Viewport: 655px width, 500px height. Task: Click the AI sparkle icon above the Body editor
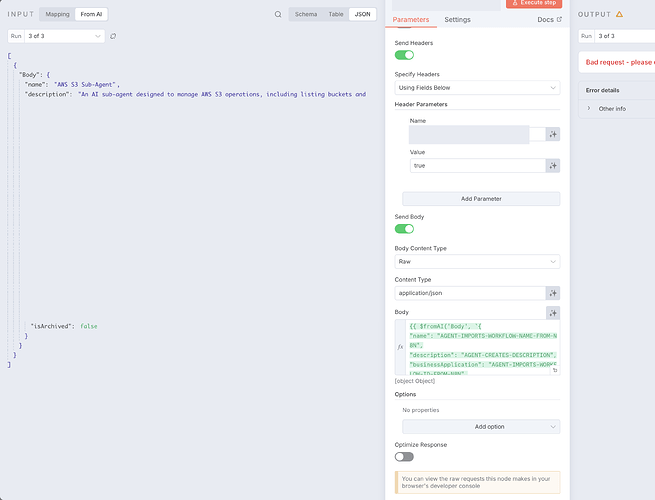point(553,313)
